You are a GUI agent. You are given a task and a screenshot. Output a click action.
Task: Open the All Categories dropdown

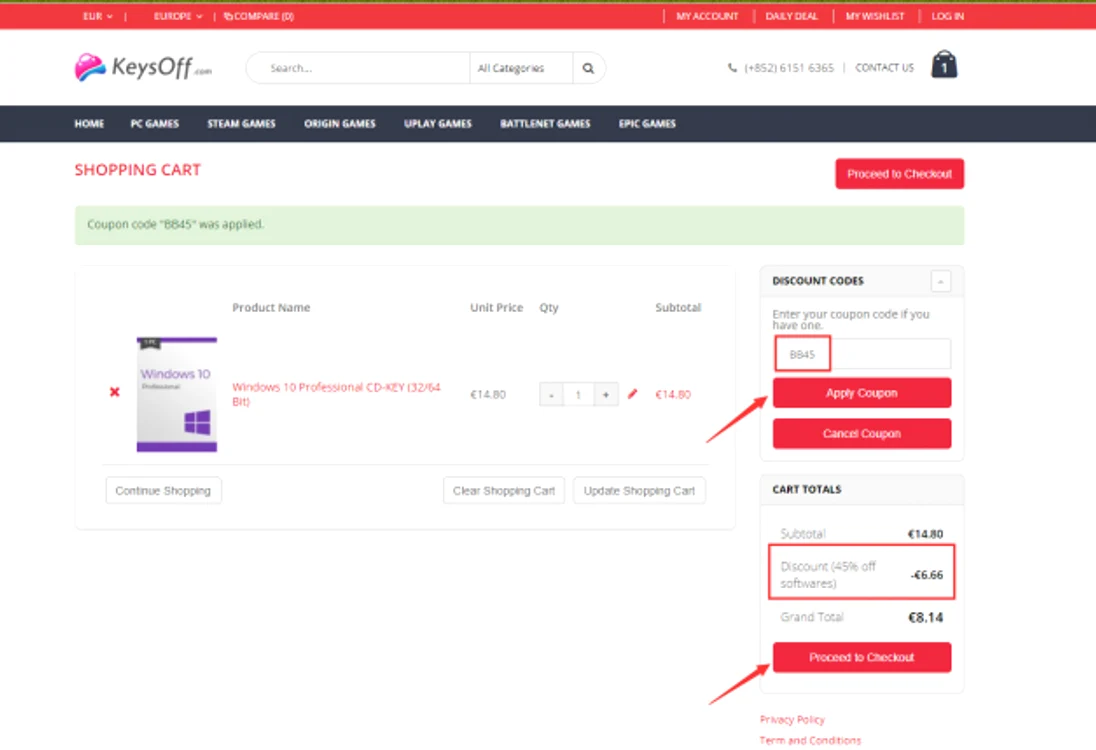click(521, 68)
